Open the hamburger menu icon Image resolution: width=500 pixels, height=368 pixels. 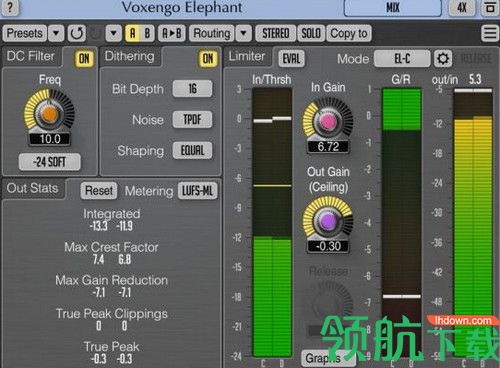[490, 33]
